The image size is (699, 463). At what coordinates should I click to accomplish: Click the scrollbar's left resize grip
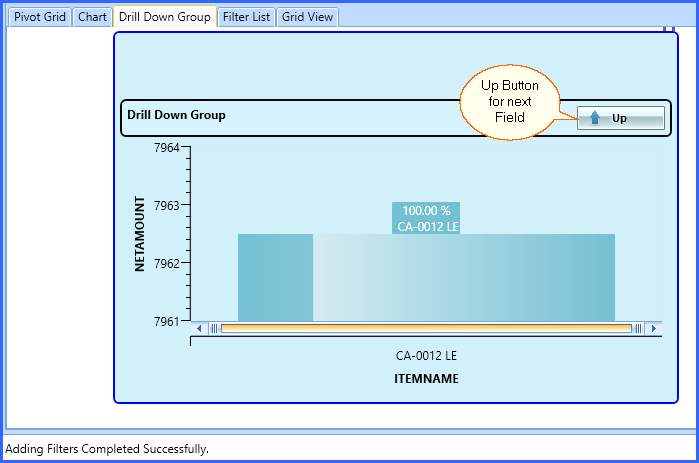click(214, 328)
